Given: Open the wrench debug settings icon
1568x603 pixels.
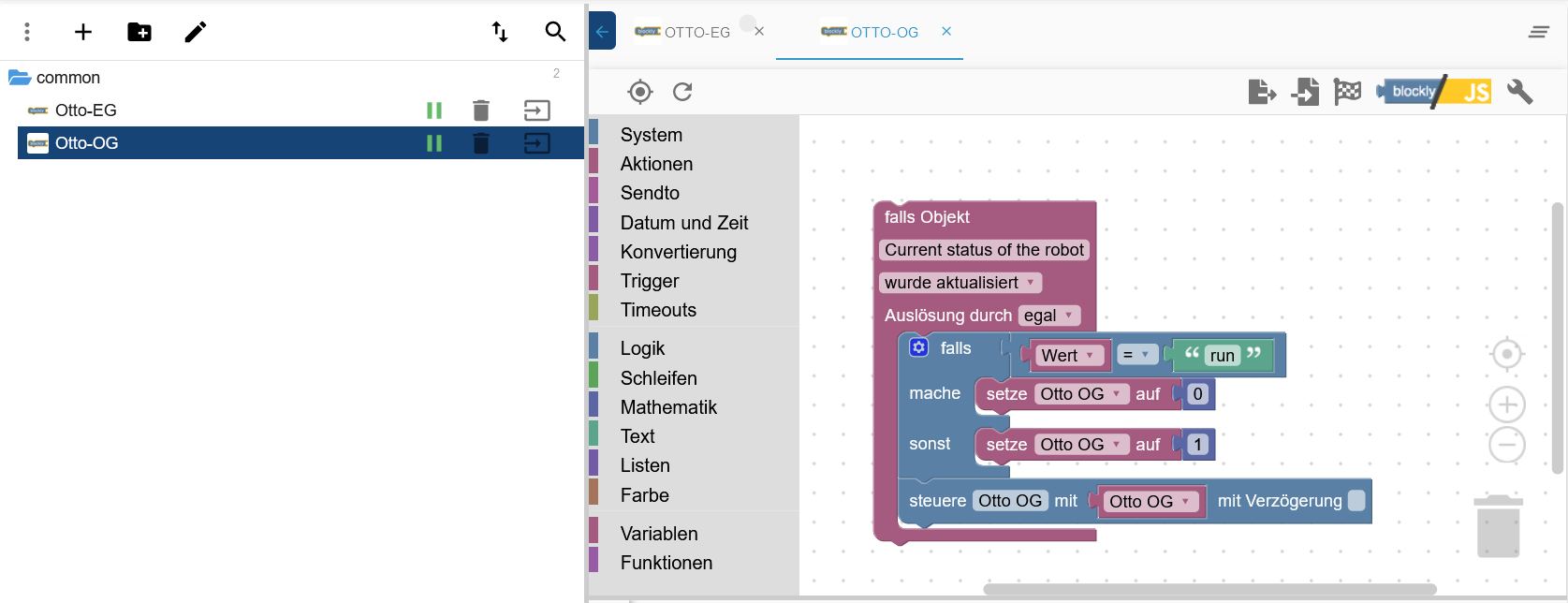Looking at the screenshot, I should (x=1519, y=92).
